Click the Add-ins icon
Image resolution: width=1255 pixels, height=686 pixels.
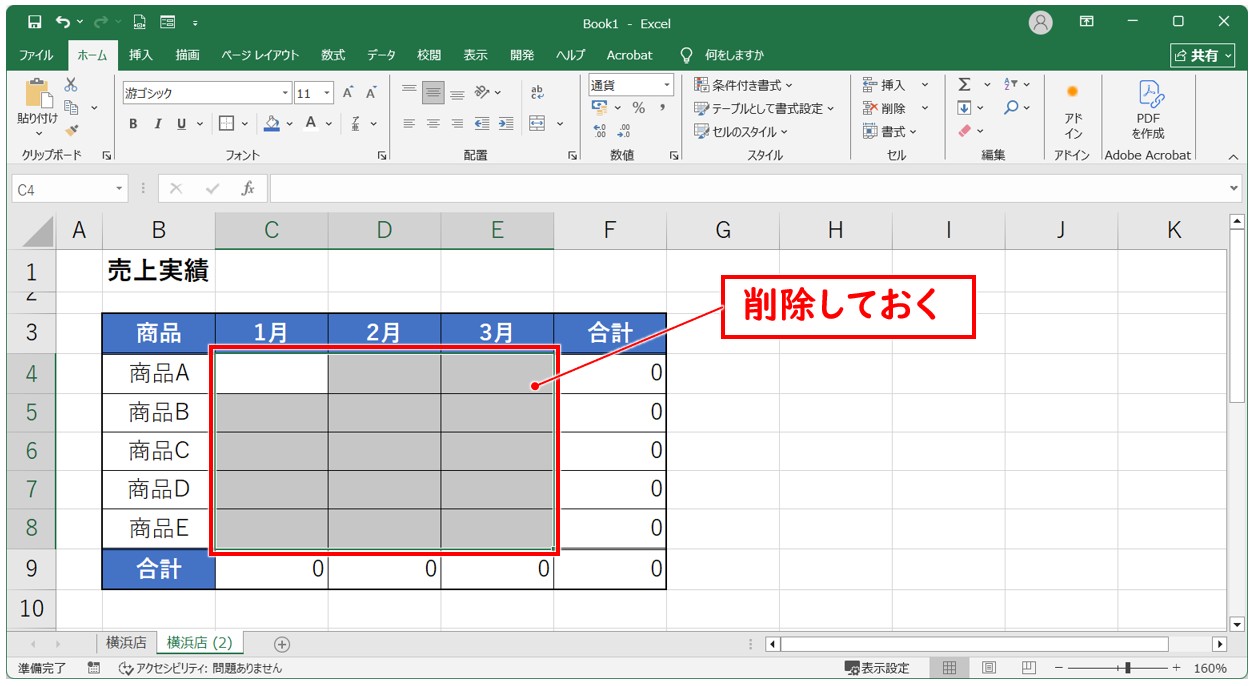click(1072, 110)
